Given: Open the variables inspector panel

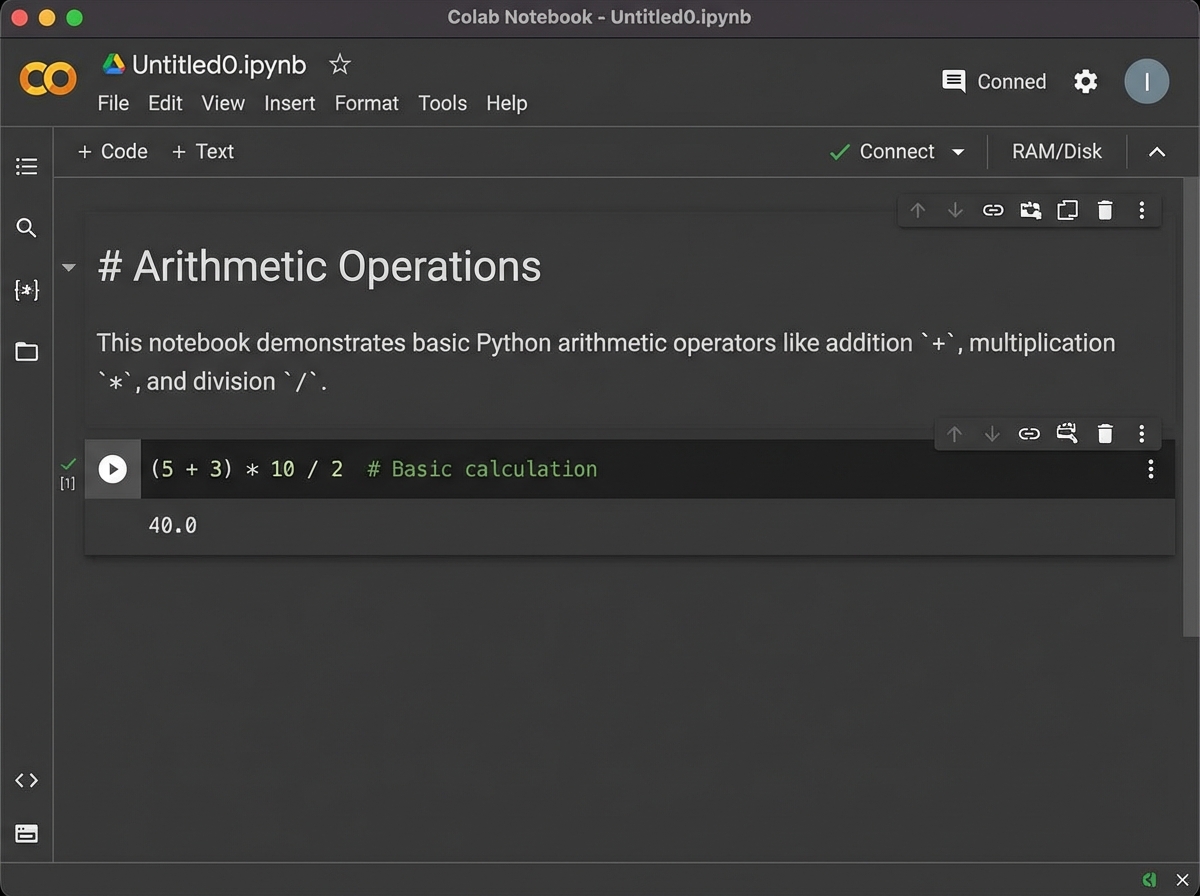Looking at the screenshot, I should click(27, 290).
